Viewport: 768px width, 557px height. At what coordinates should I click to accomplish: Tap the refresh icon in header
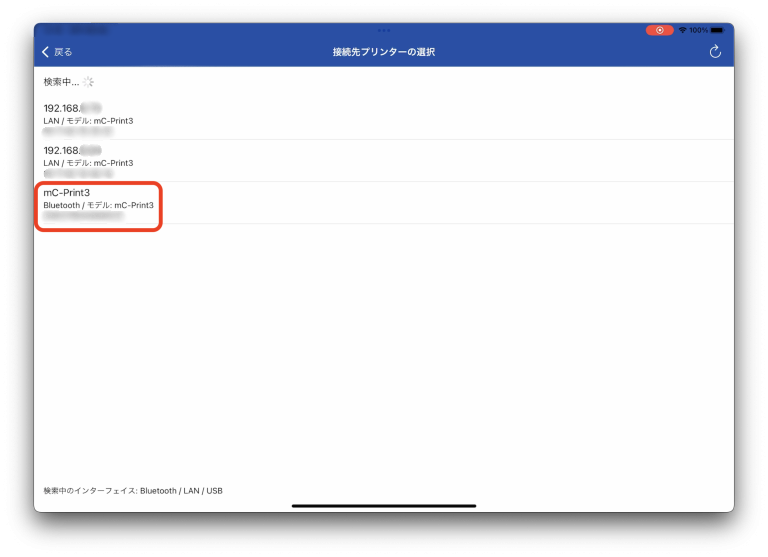715,51
